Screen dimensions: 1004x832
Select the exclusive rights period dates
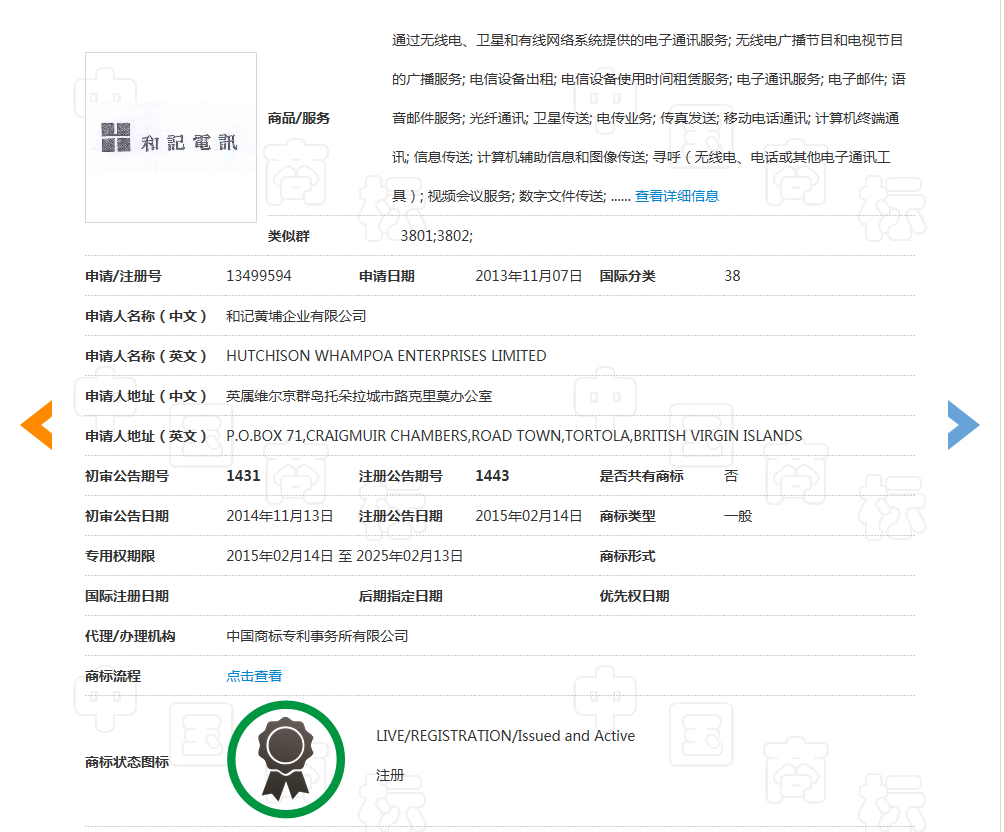tap(344, 556)
